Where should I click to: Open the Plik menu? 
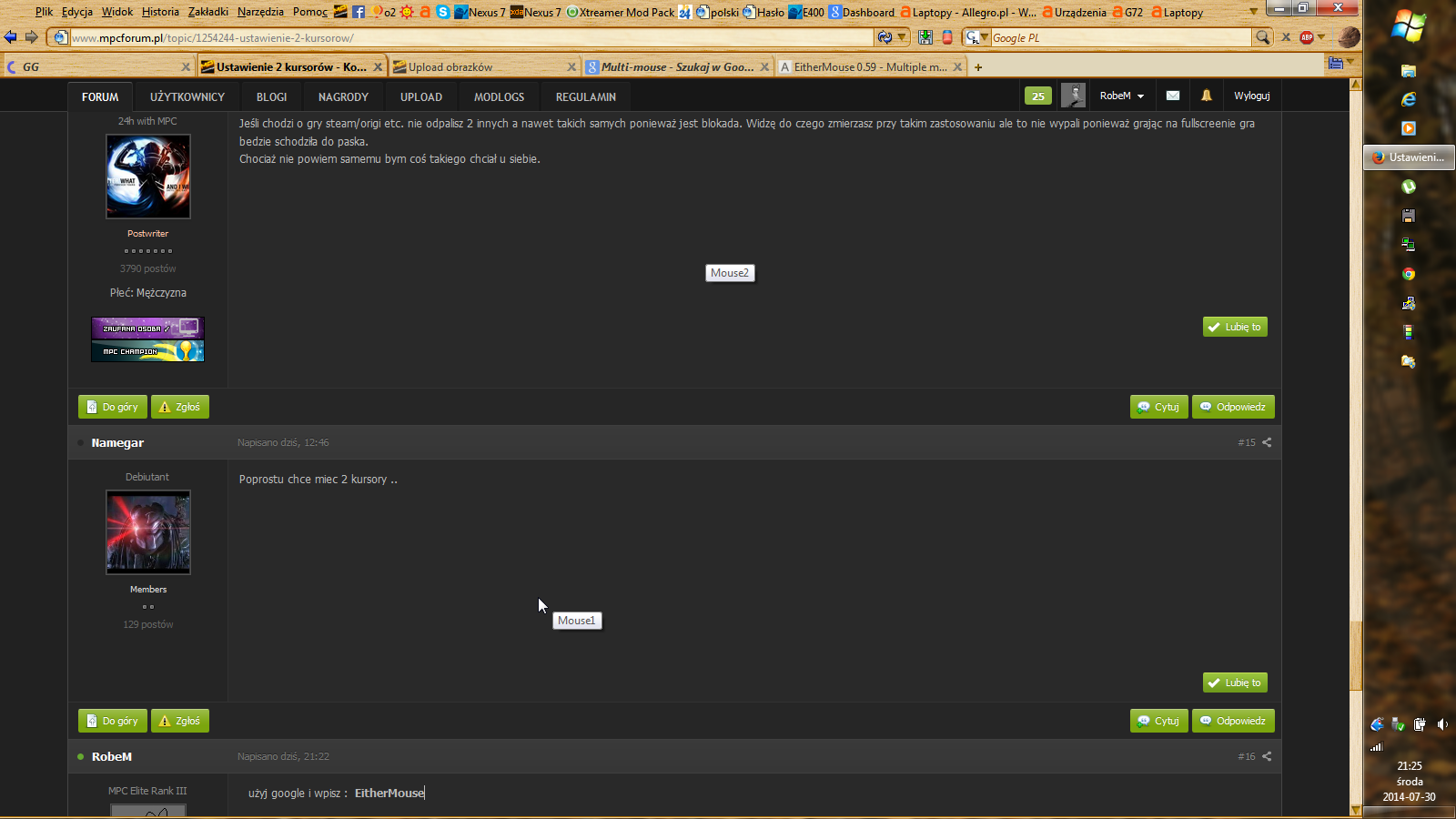(x=44, y=12)
